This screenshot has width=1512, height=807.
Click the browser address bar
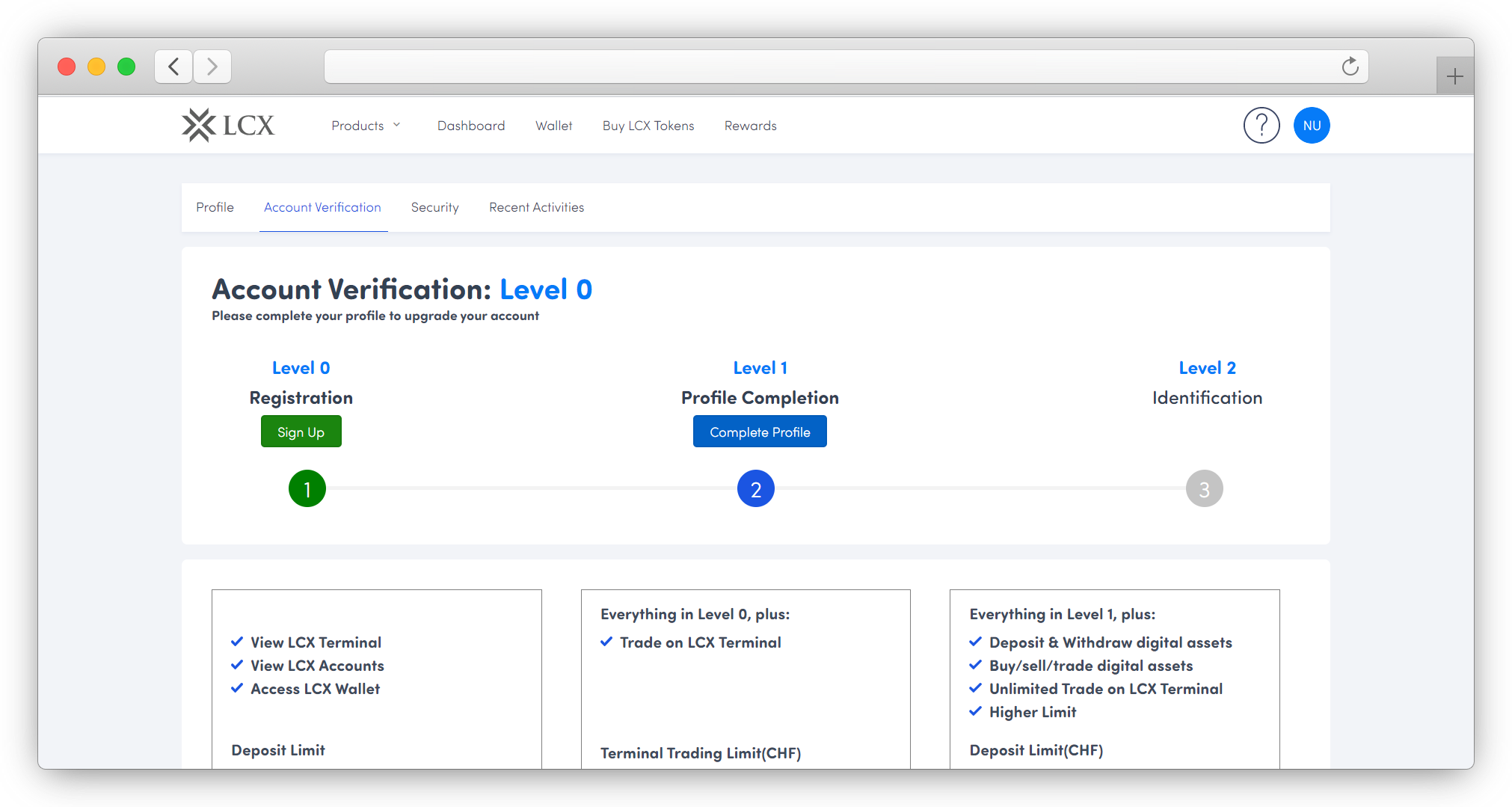pos(846,67)
